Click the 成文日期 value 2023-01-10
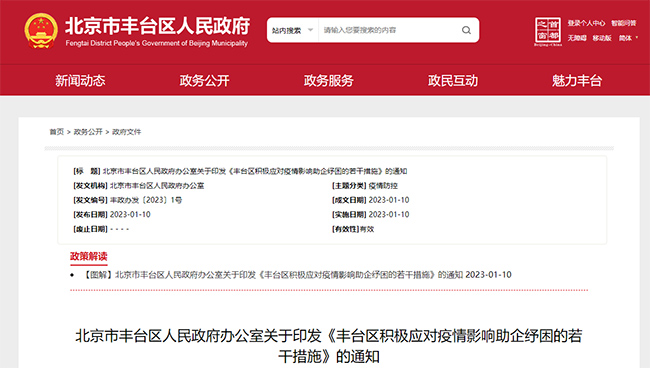The width and height of the screenshot is (650, 368). (389, 200)
